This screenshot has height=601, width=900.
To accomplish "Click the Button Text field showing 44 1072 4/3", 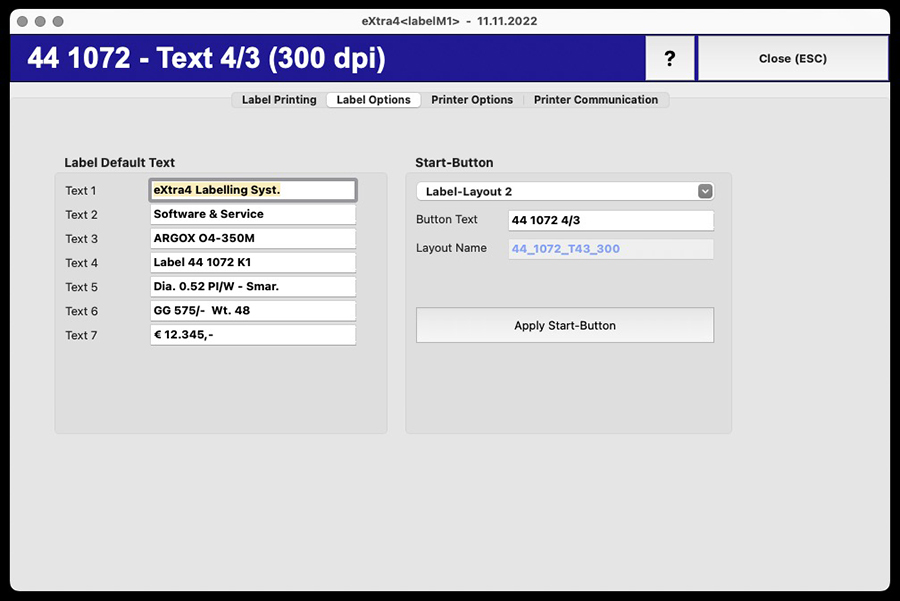I will [611, 220].
